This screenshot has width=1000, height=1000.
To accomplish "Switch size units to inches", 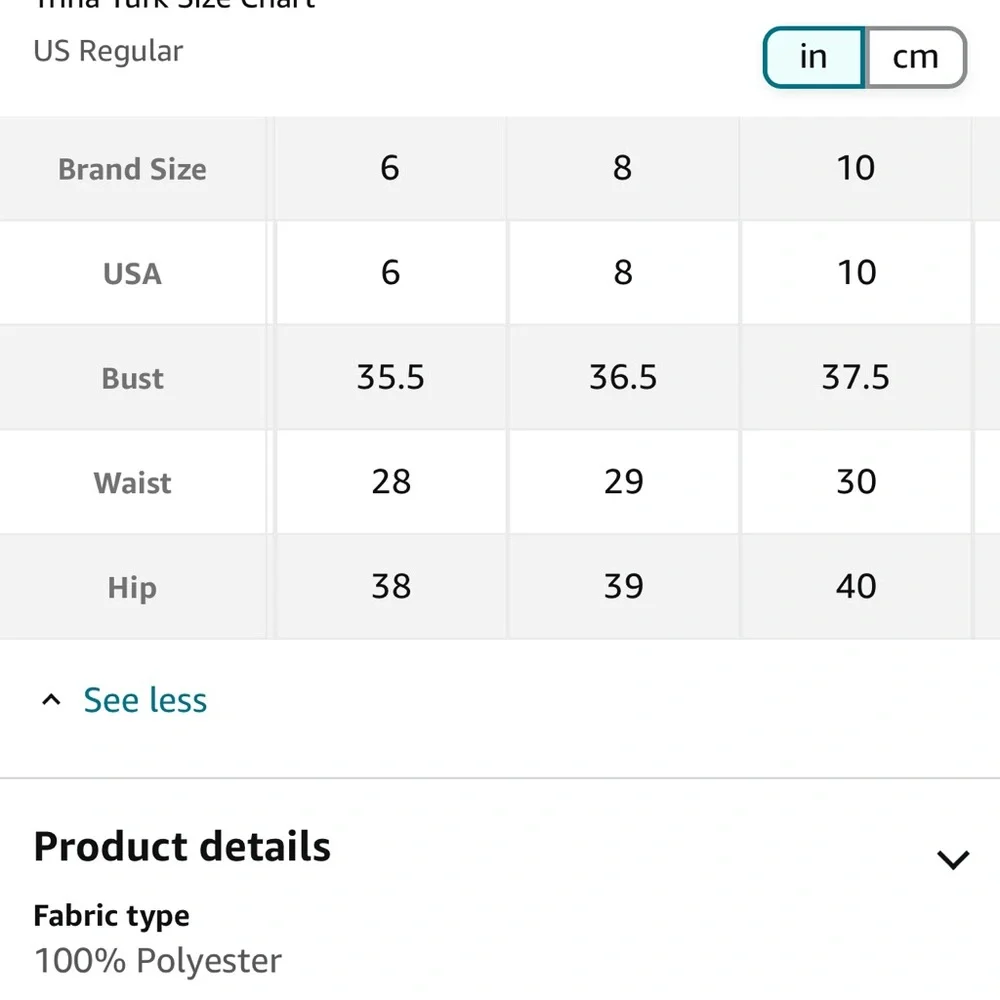I will point(813,57).
